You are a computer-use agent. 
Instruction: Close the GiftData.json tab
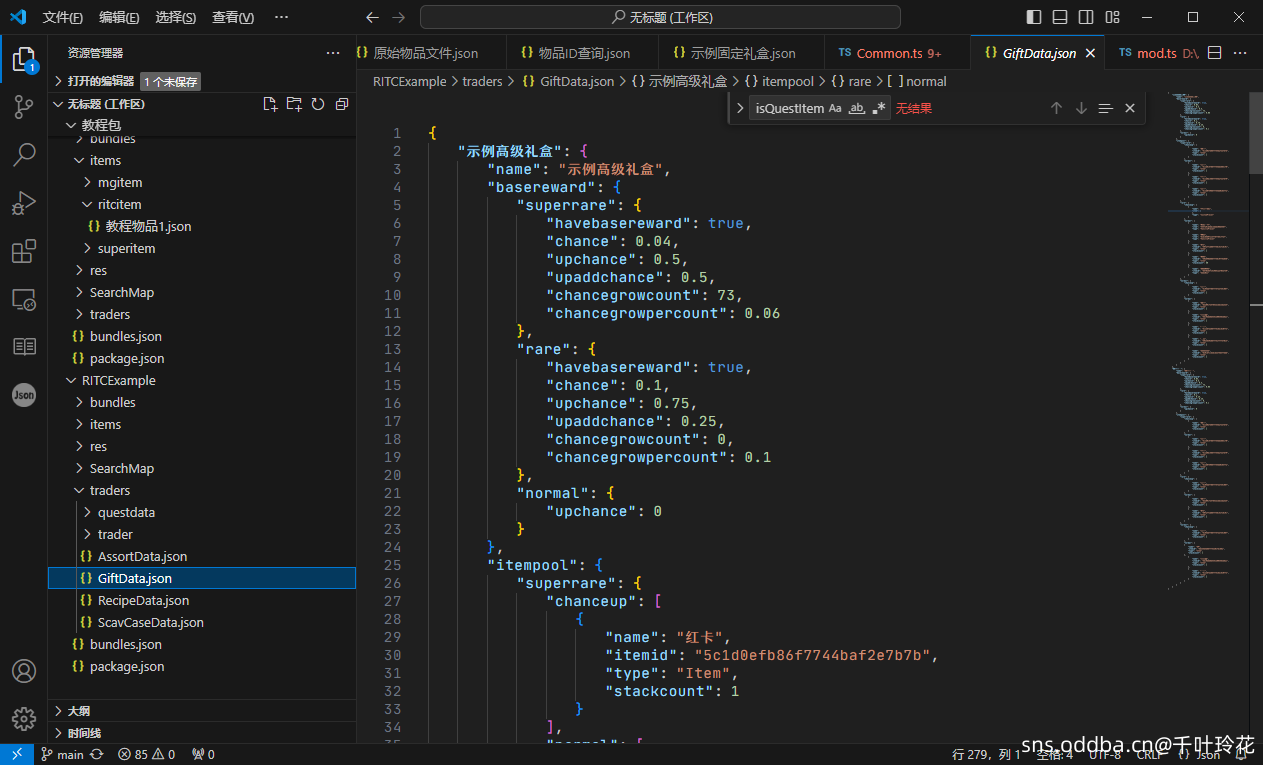tap(1090, 53)
